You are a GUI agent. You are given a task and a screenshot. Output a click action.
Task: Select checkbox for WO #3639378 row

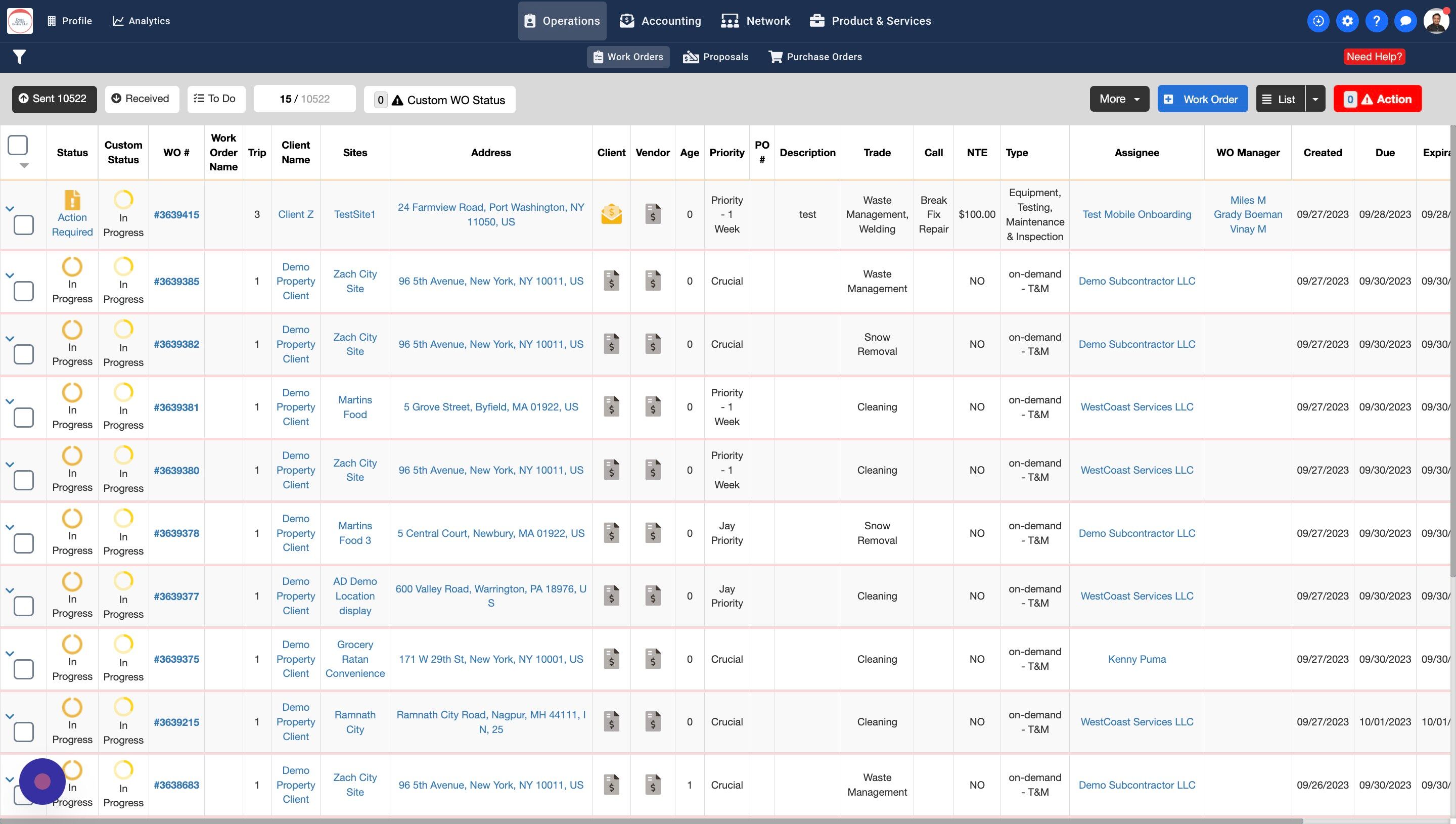(x=24, y=543)
